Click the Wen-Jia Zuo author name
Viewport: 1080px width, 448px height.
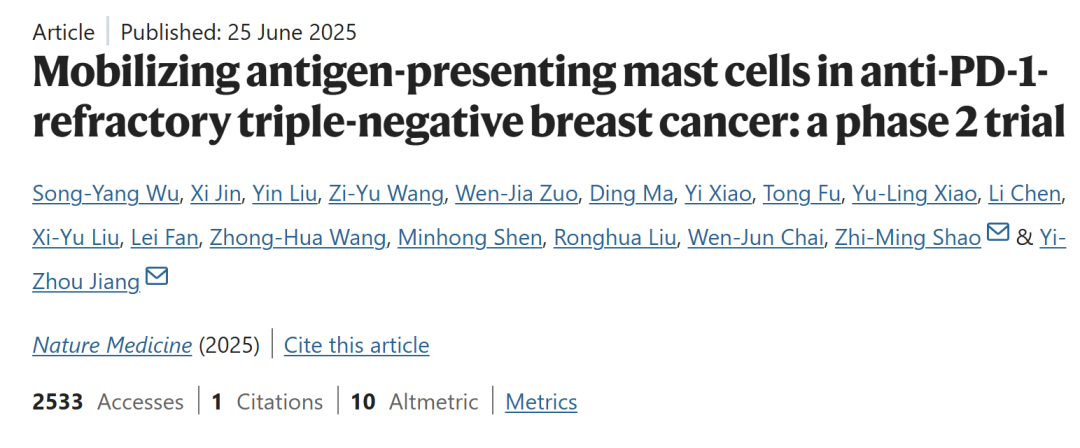[x=516, y=194]
